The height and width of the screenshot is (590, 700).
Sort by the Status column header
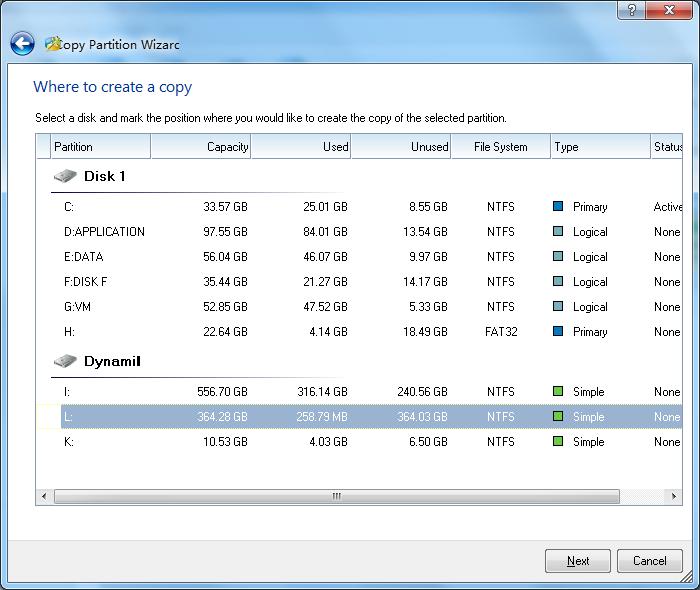click(x=667, y=146)
